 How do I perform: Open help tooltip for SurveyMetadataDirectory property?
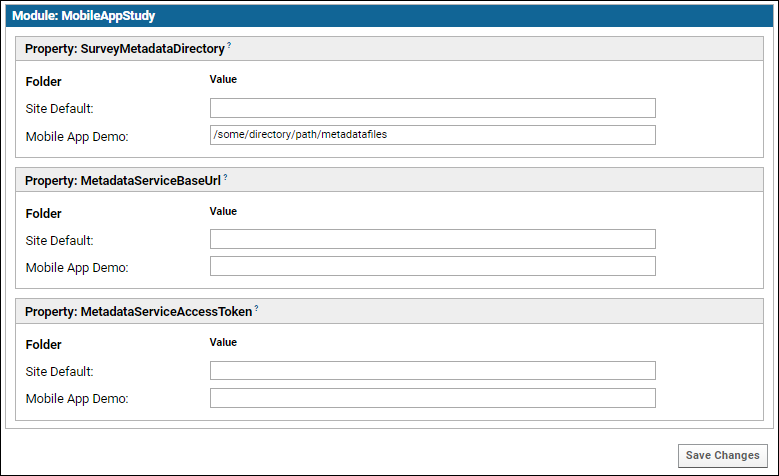pyautogui.click(x=229, y=45)
